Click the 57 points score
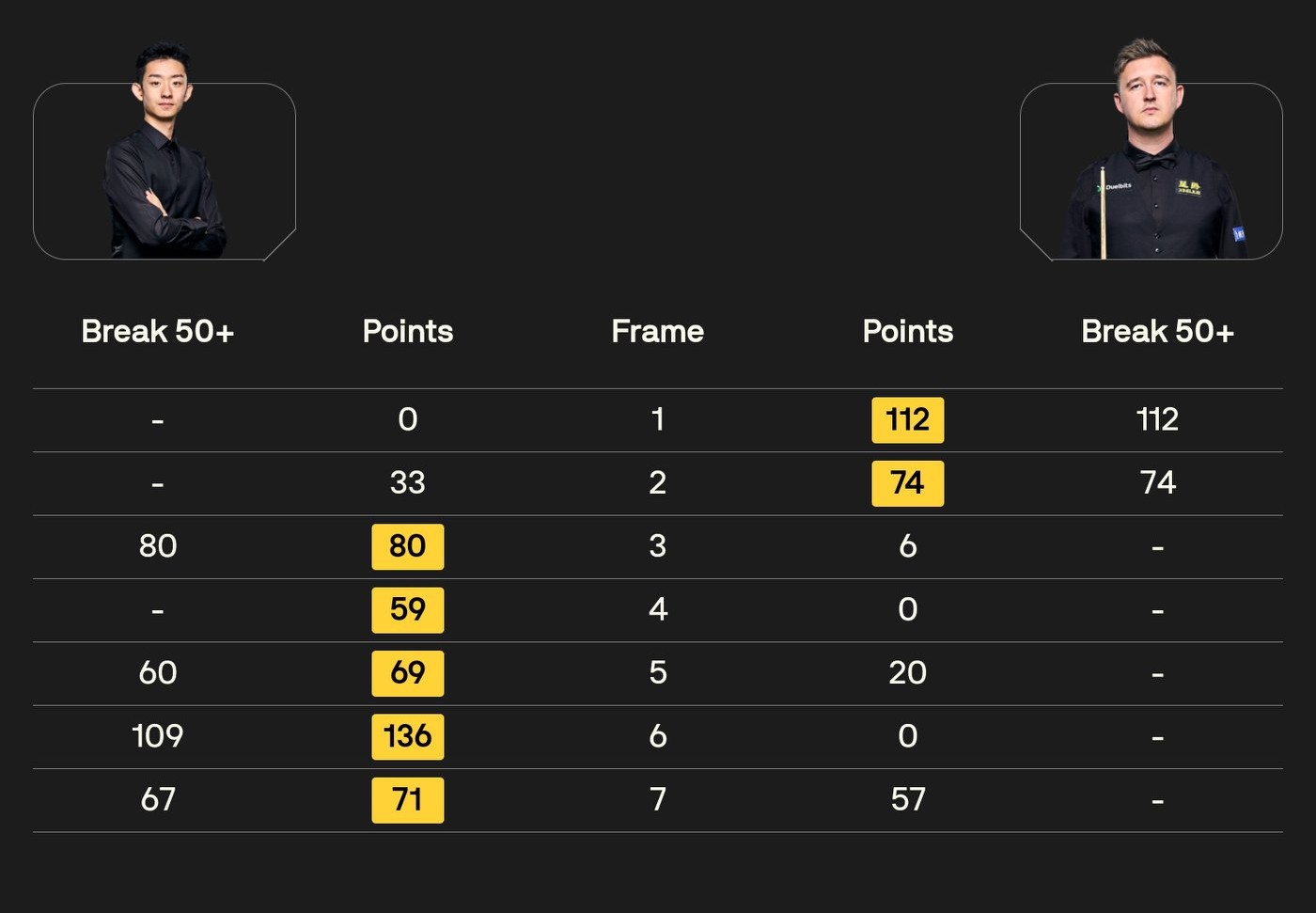The height and width of the screenshot is (913, 1316). coord(907,800)
